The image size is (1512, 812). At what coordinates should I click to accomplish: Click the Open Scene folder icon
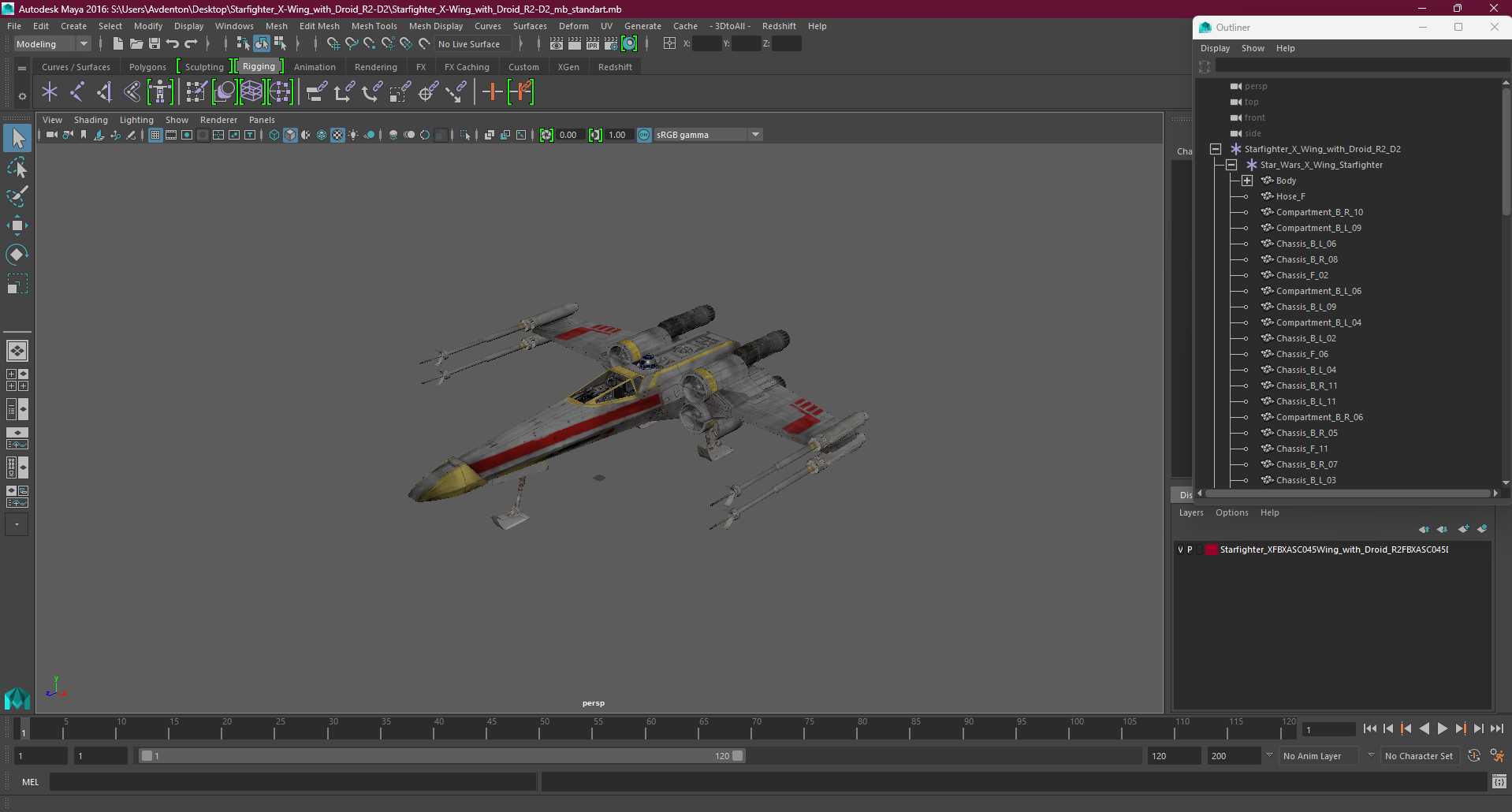(136, 44)
